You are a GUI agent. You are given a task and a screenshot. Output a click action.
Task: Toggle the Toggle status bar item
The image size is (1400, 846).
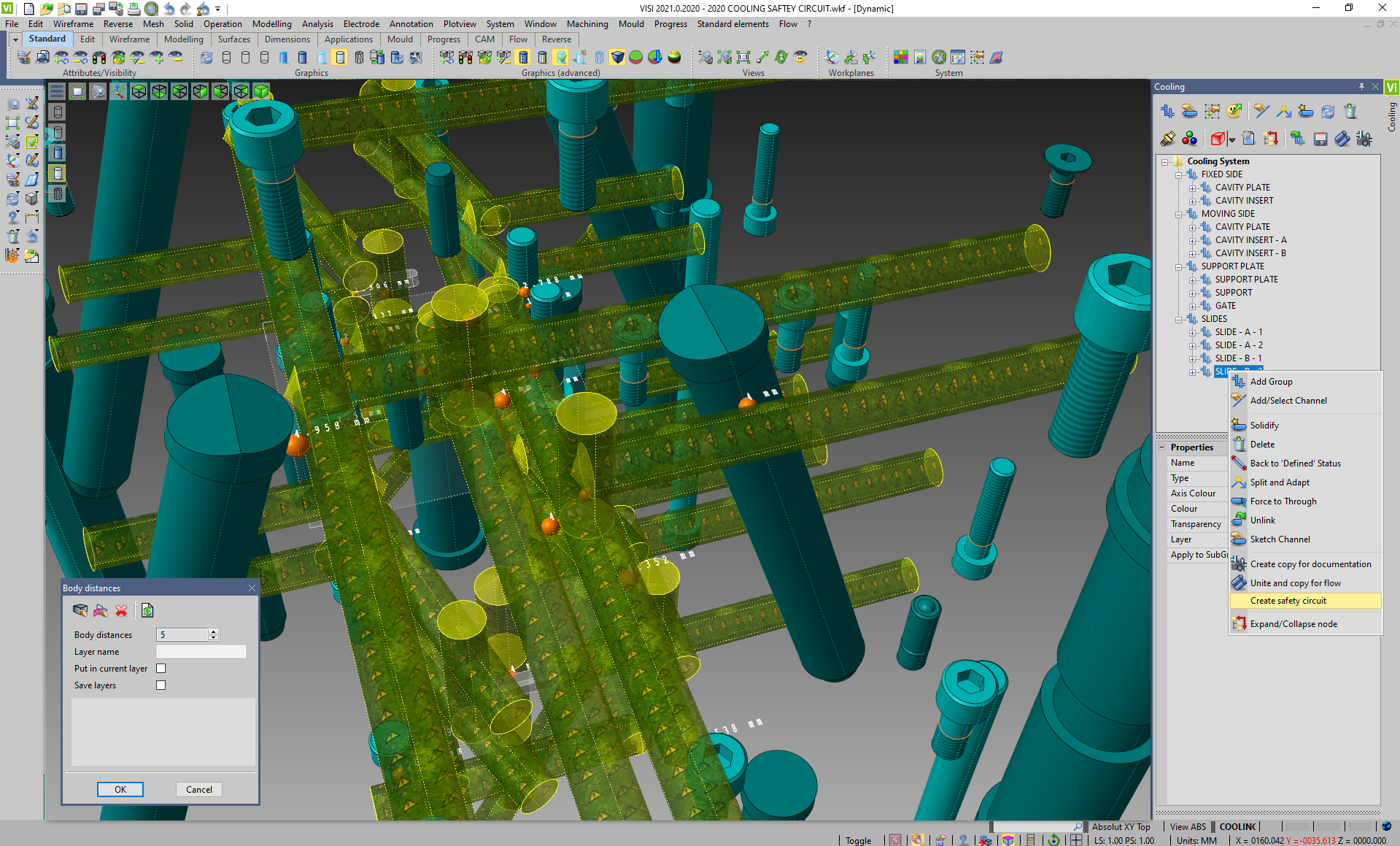858,840
